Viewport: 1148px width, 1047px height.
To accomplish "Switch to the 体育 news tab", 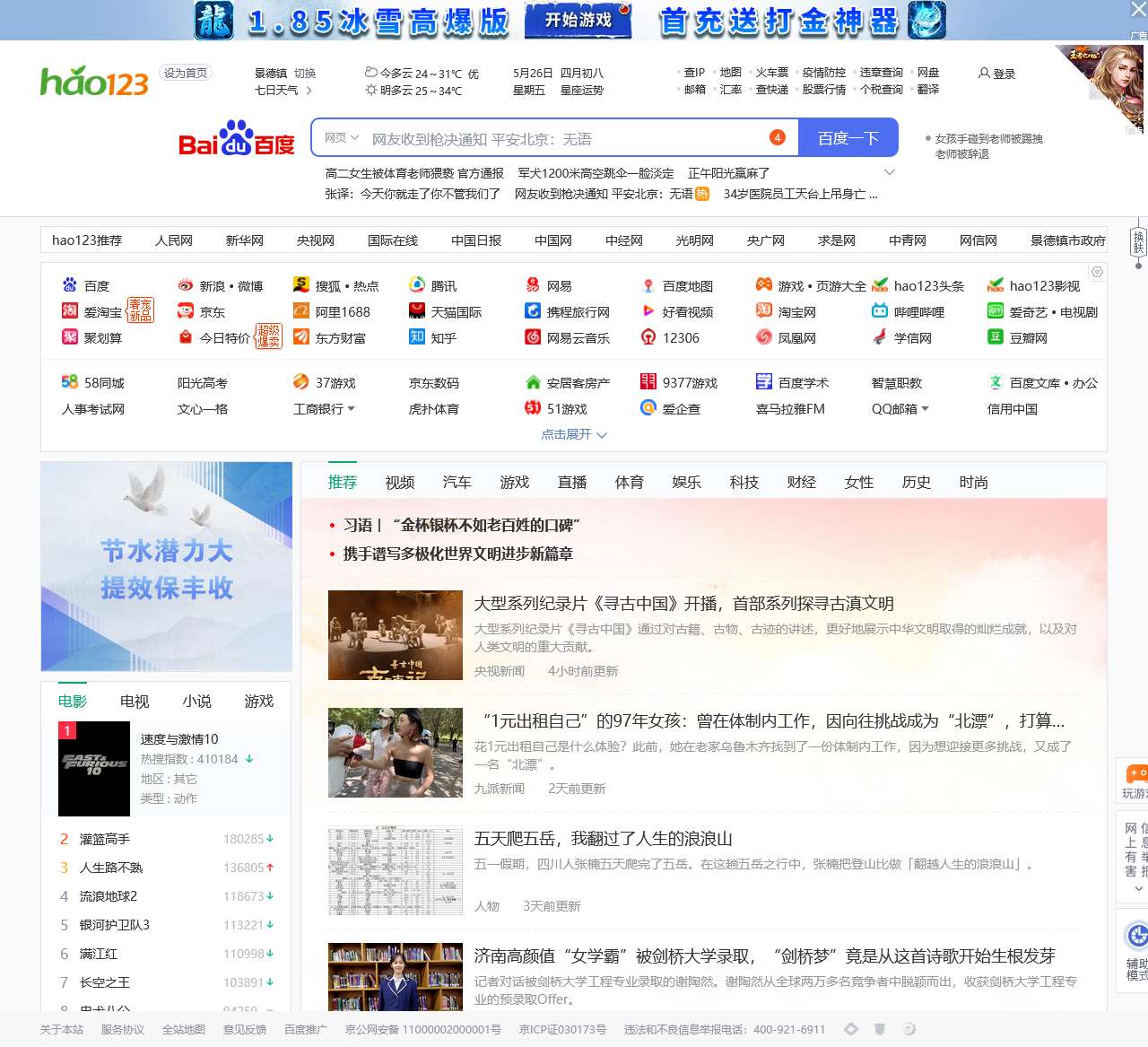I will click(x=629, y=483).
